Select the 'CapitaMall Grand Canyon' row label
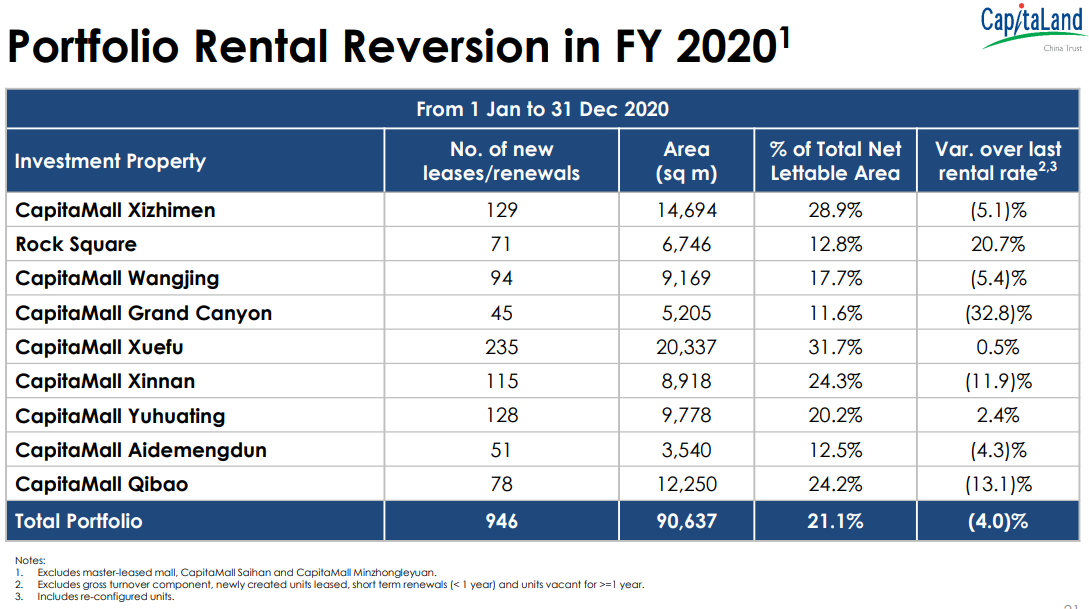This screenshot has height=609, width=1089. pos(144,313)
